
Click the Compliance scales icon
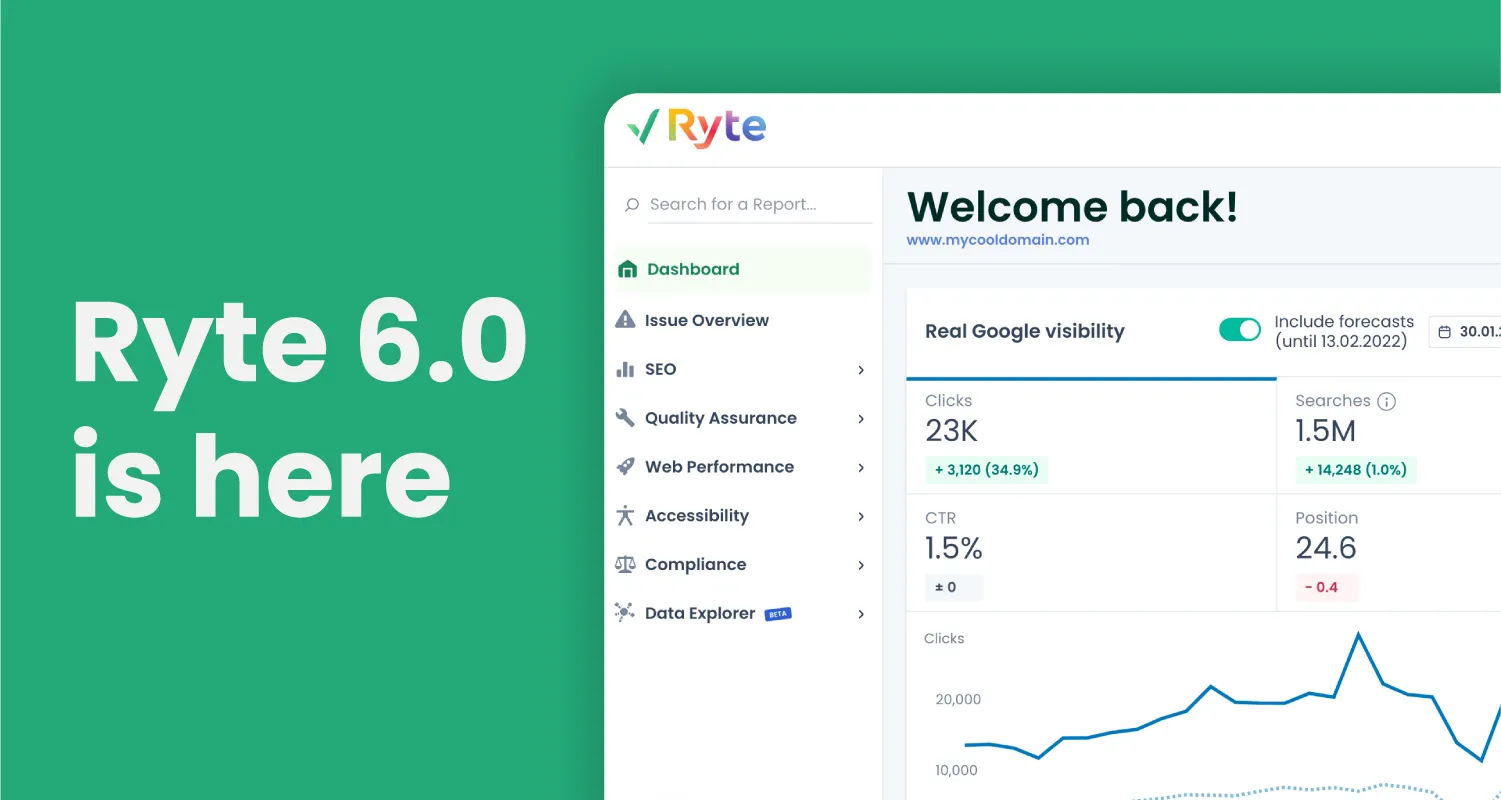pyautogui.click(x=625, y=564)
